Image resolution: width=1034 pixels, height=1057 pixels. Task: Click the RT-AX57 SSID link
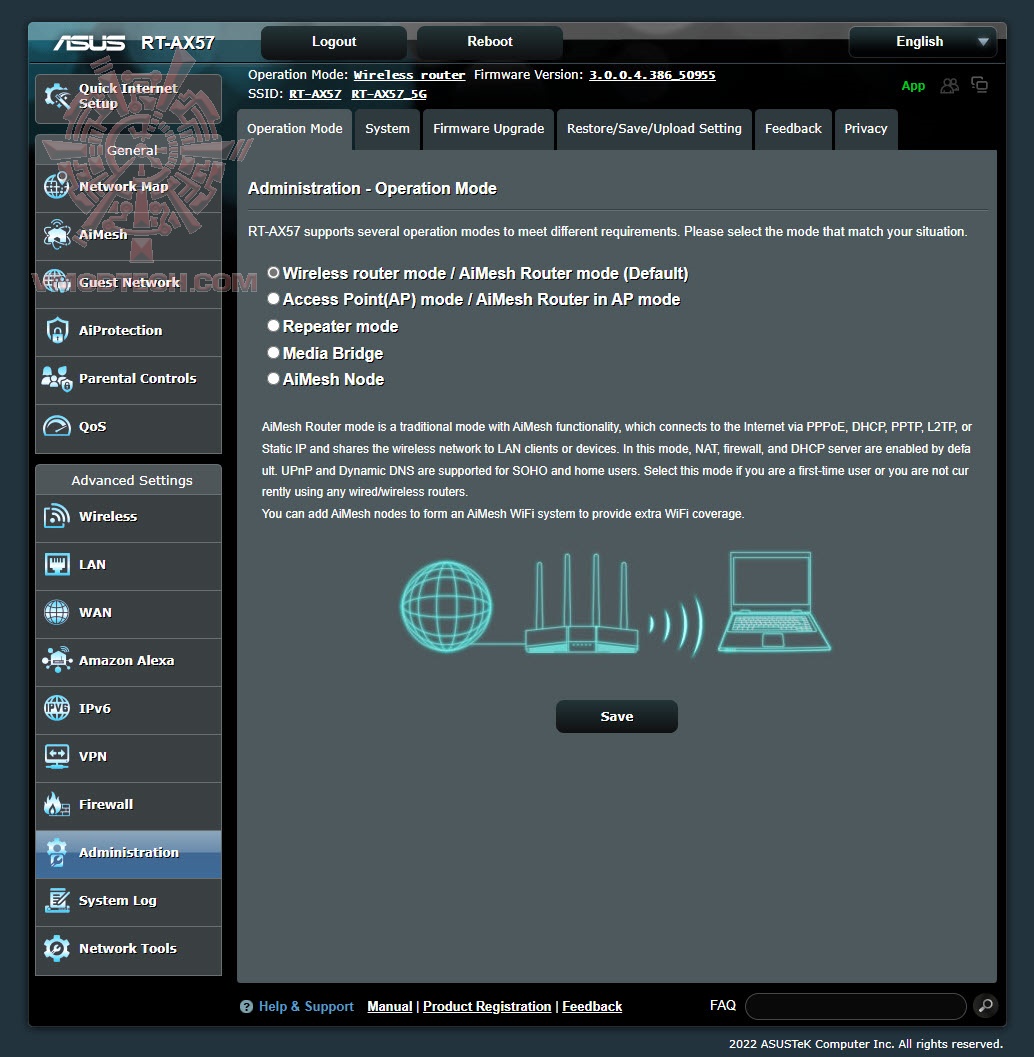point(315,94)
